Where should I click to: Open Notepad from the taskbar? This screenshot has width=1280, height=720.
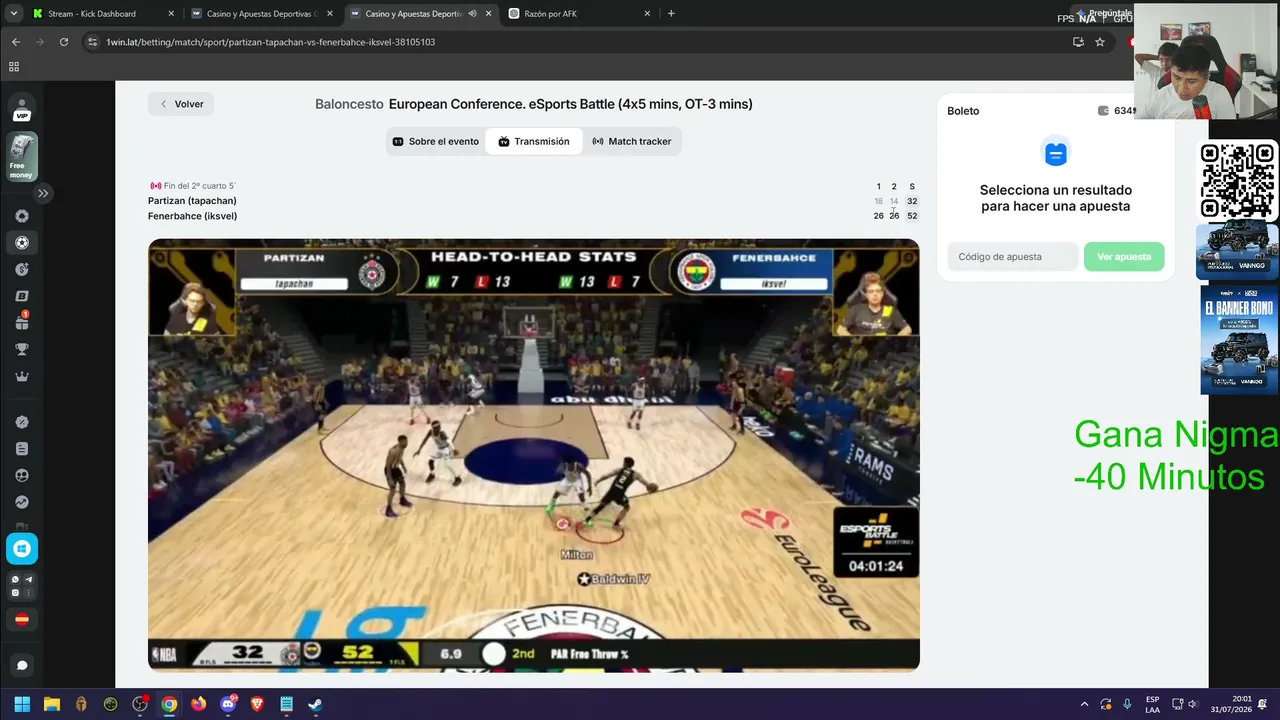click(286, 704)
